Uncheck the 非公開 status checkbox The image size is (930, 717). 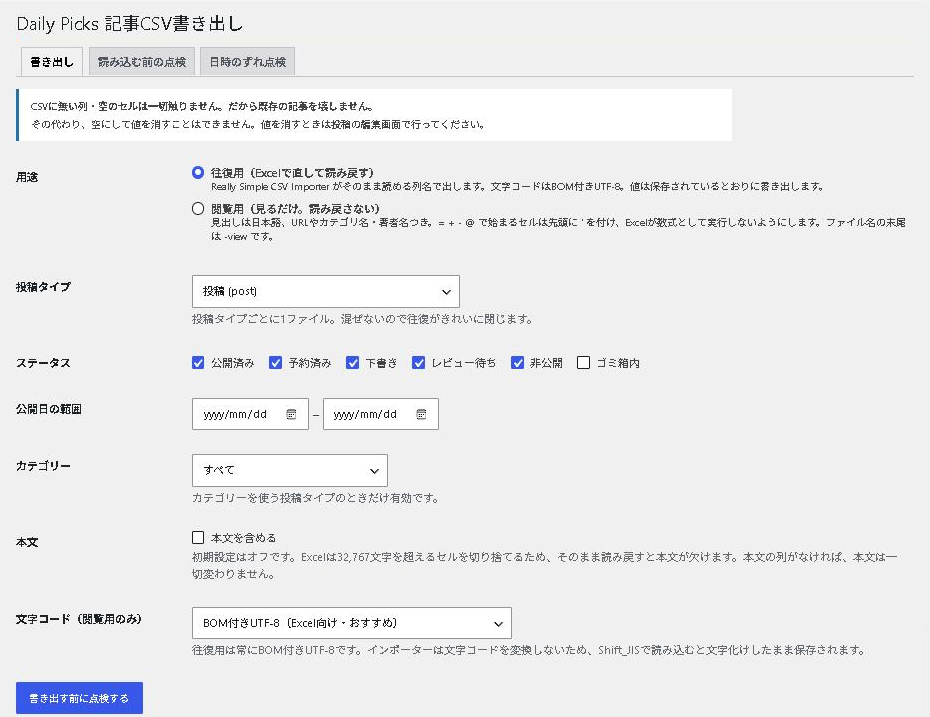[x=517, y=362]
